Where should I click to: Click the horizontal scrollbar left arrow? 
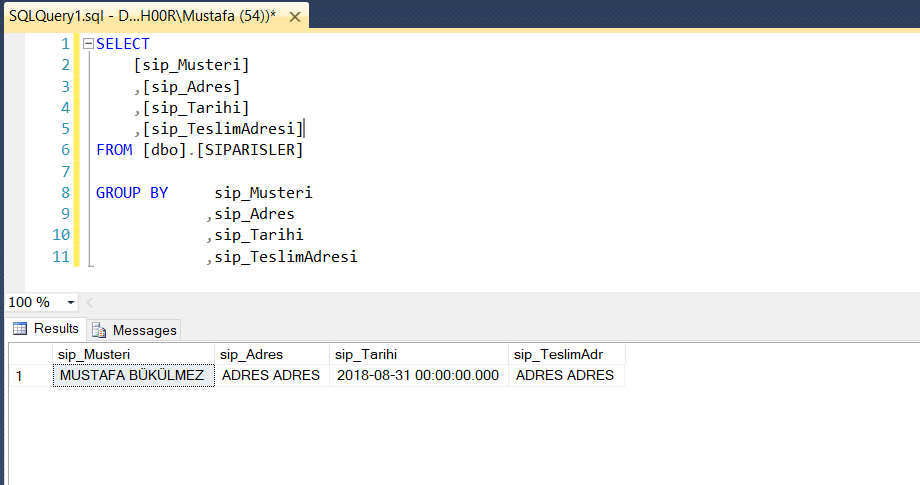click(x=90, y=302)
